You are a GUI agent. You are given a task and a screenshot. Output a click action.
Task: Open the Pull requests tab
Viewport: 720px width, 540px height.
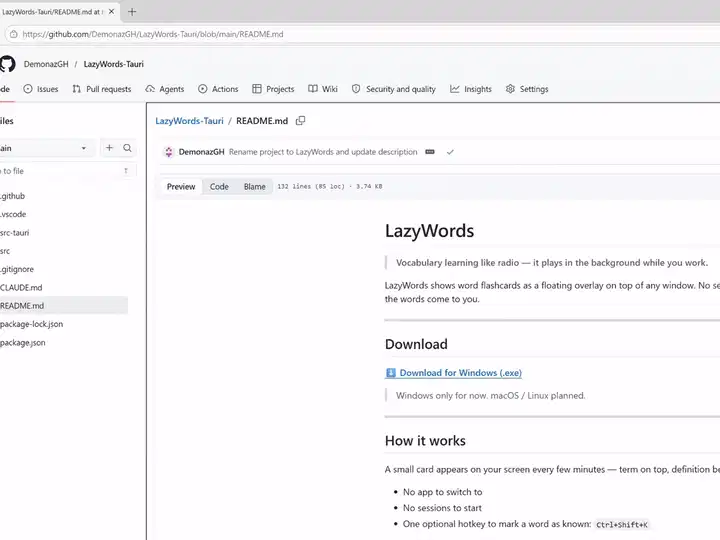(102, 89)
